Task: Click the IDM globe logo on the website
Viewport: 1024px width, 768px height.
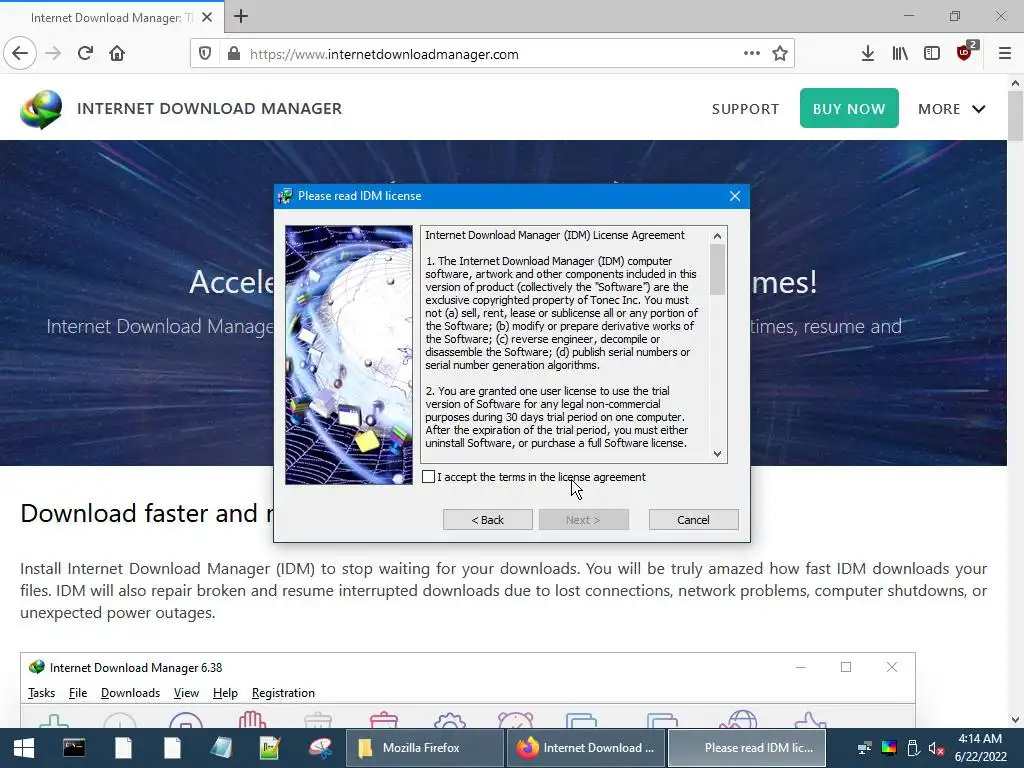Action: click(41, 109)
